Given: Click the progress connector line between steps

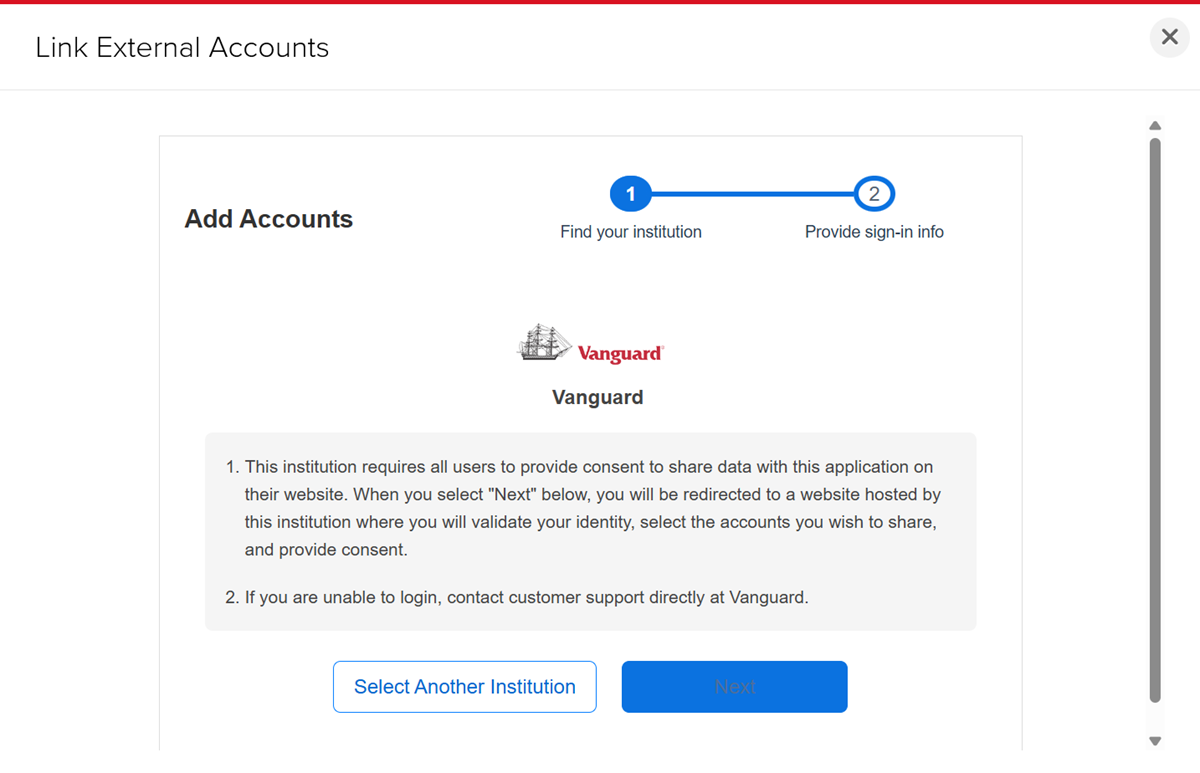Looking at the screenshot, I should coord(752,193).
